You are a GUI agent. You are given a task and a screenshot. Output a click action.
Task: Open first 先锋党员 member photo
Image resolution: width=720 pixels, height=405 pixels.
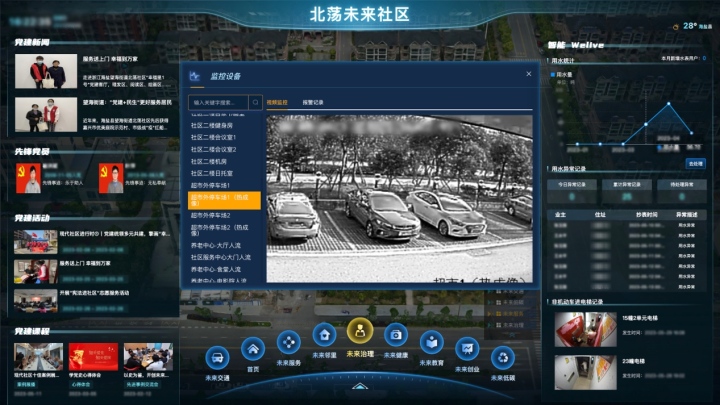[28, 178]
